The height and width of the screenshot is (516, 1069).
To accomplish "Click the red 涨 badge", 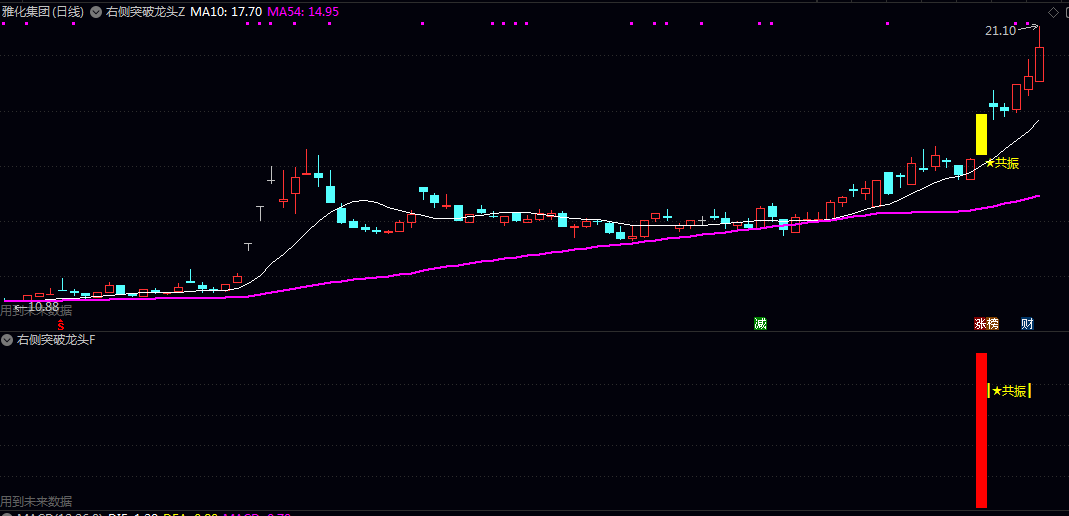I will 980,324.
